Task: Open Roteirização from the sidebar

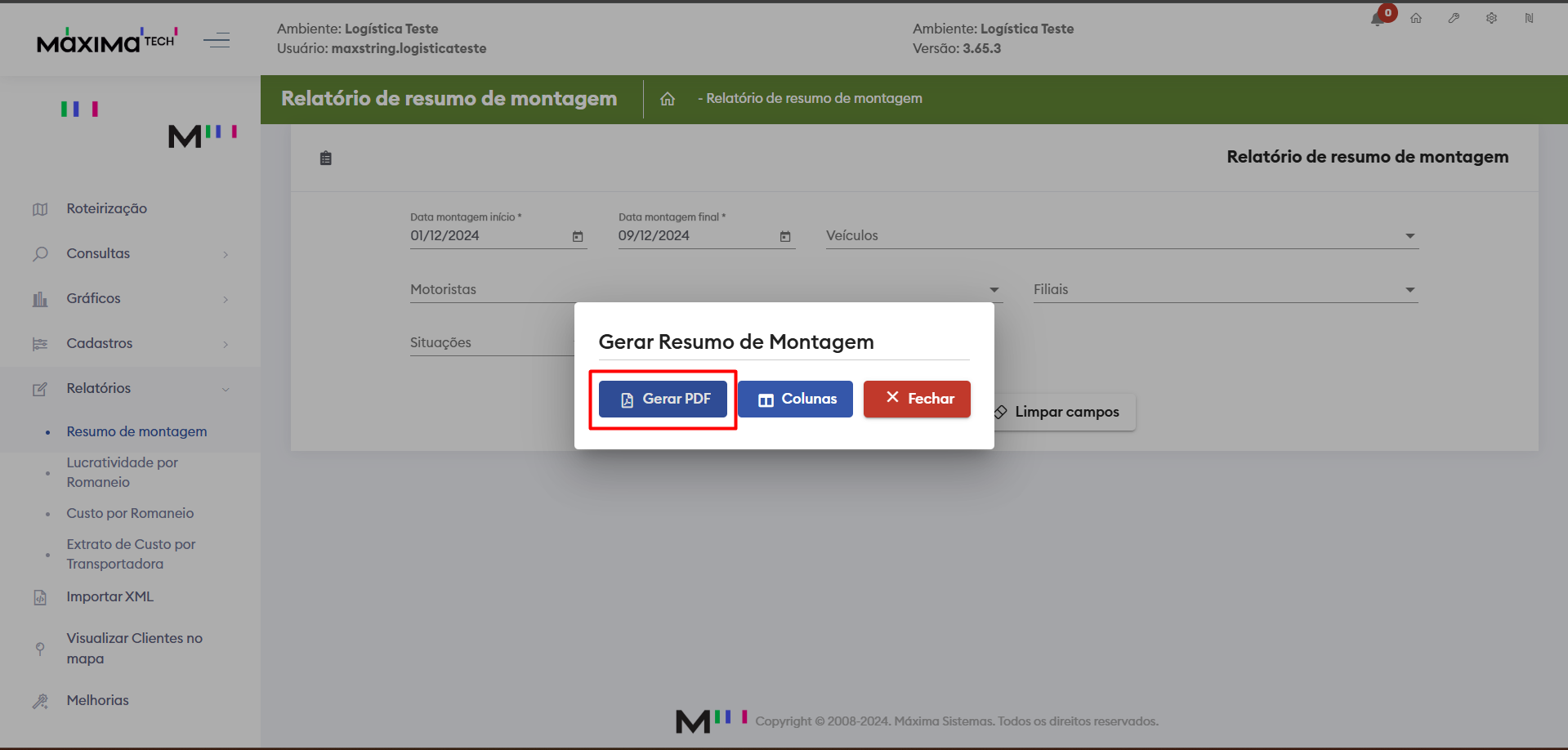Action: [106, 209]
